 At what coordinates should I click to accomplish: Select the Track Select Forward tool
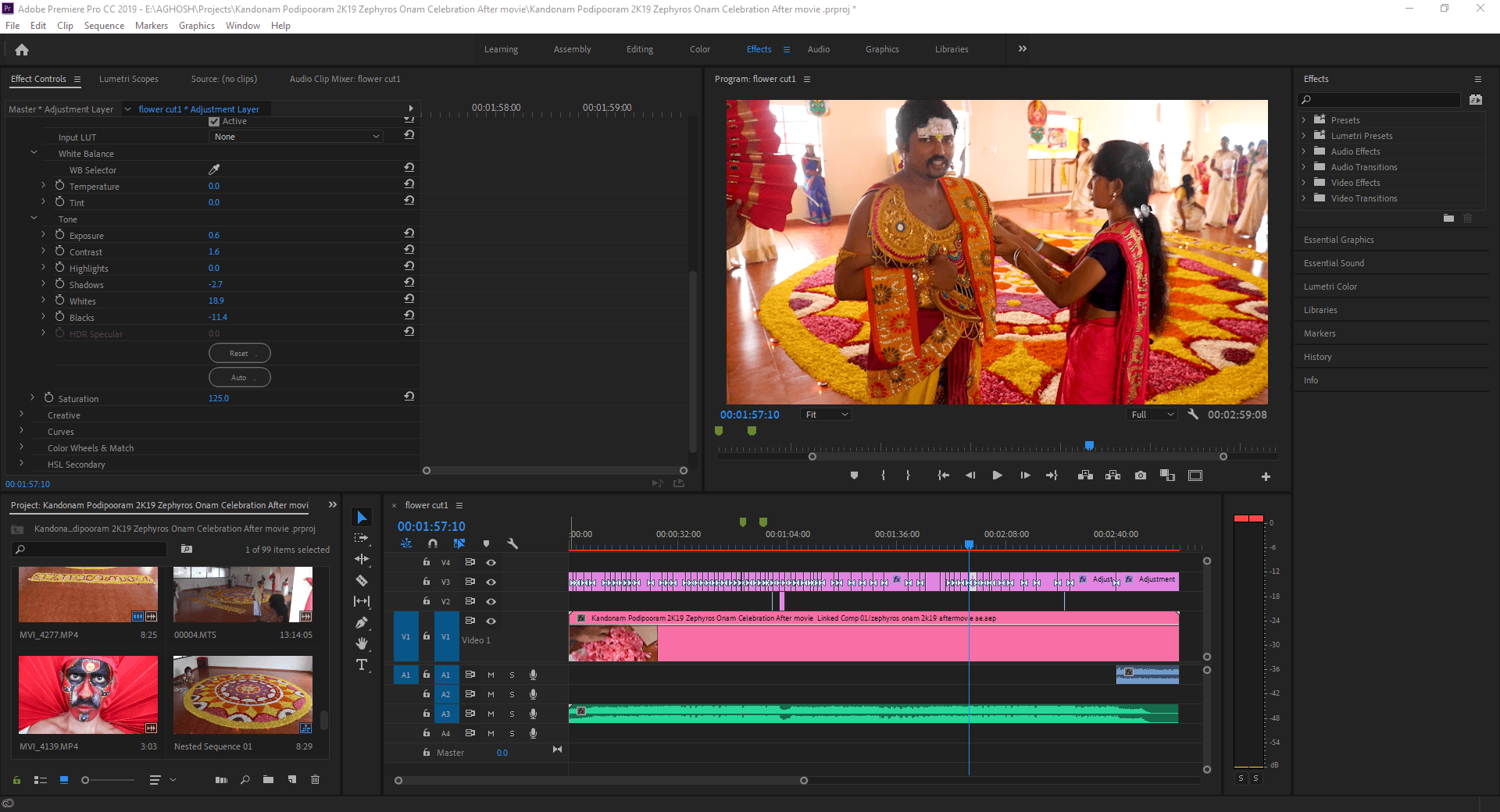coord(361,538)
